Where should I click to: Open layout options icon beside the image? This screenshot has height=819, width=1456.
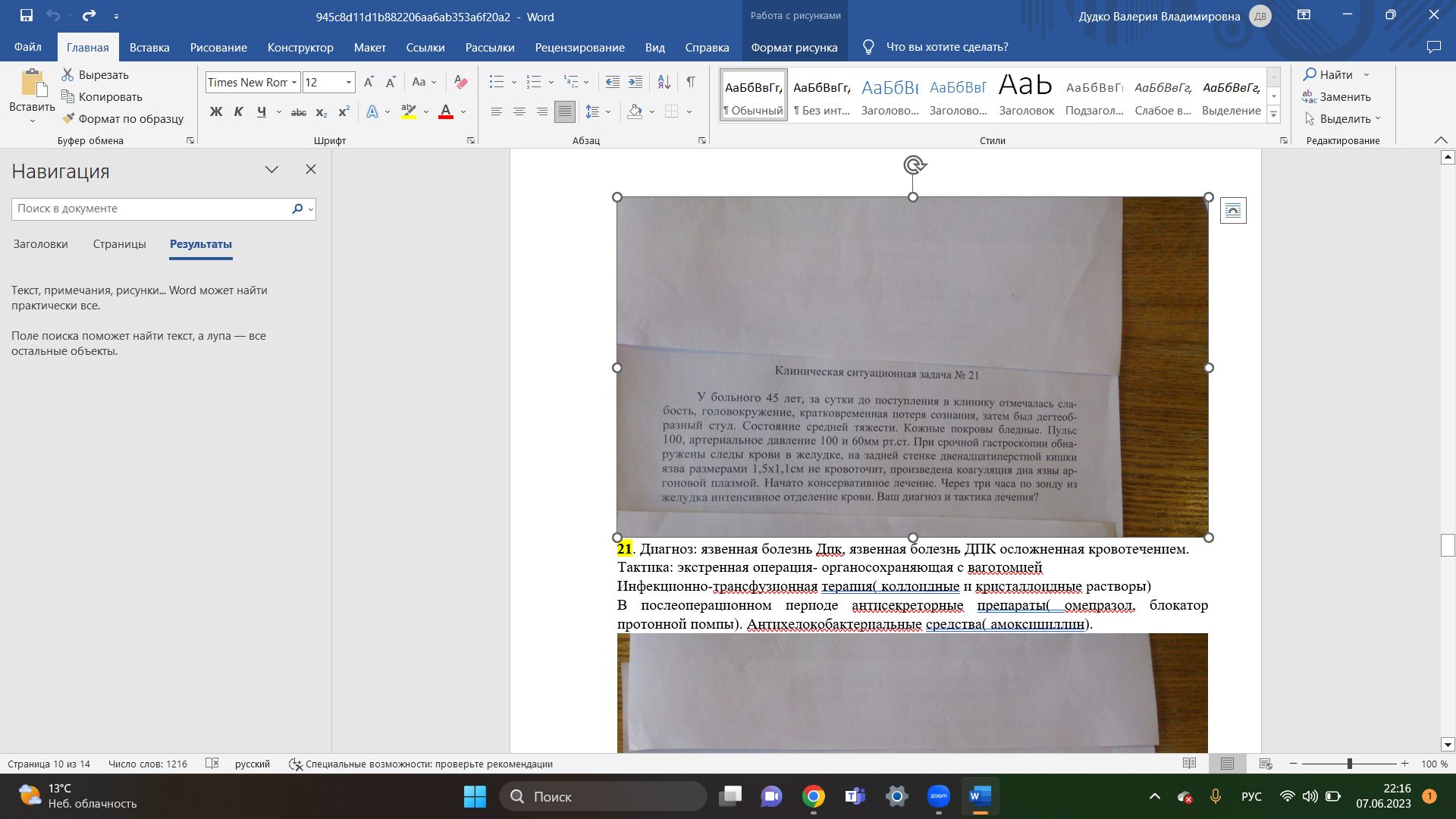click(x=1233, y=210)
